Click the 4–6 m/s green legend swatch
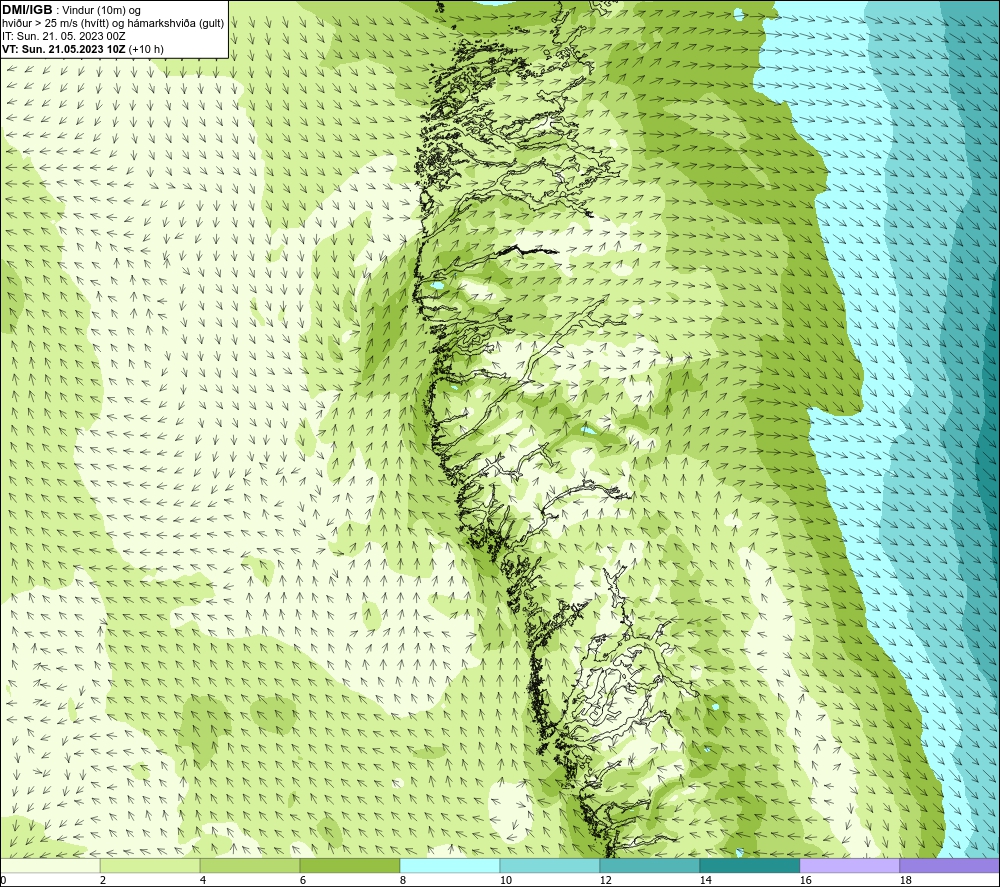 point(250,865)
